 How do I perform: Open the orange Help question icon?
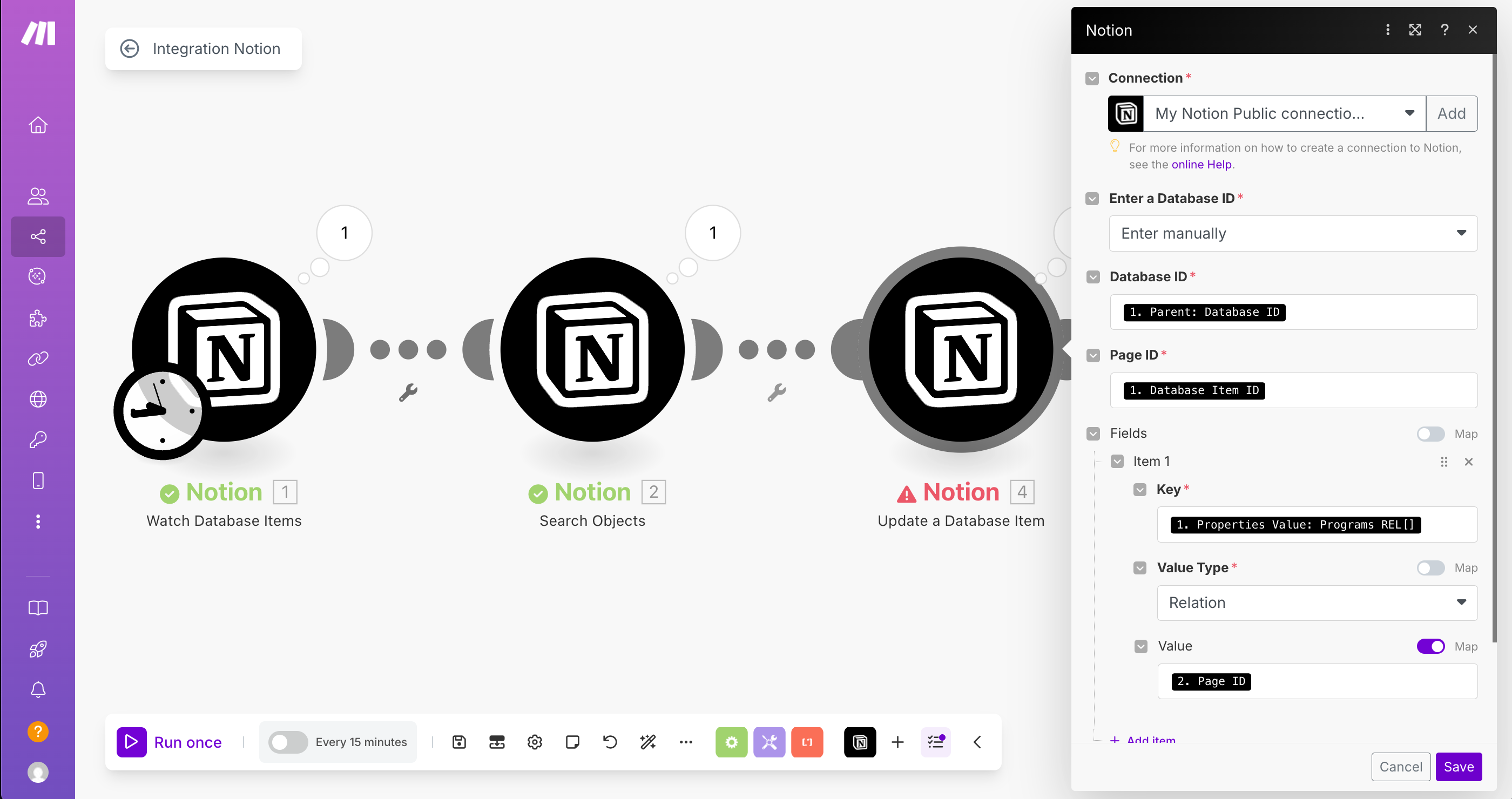38,732
